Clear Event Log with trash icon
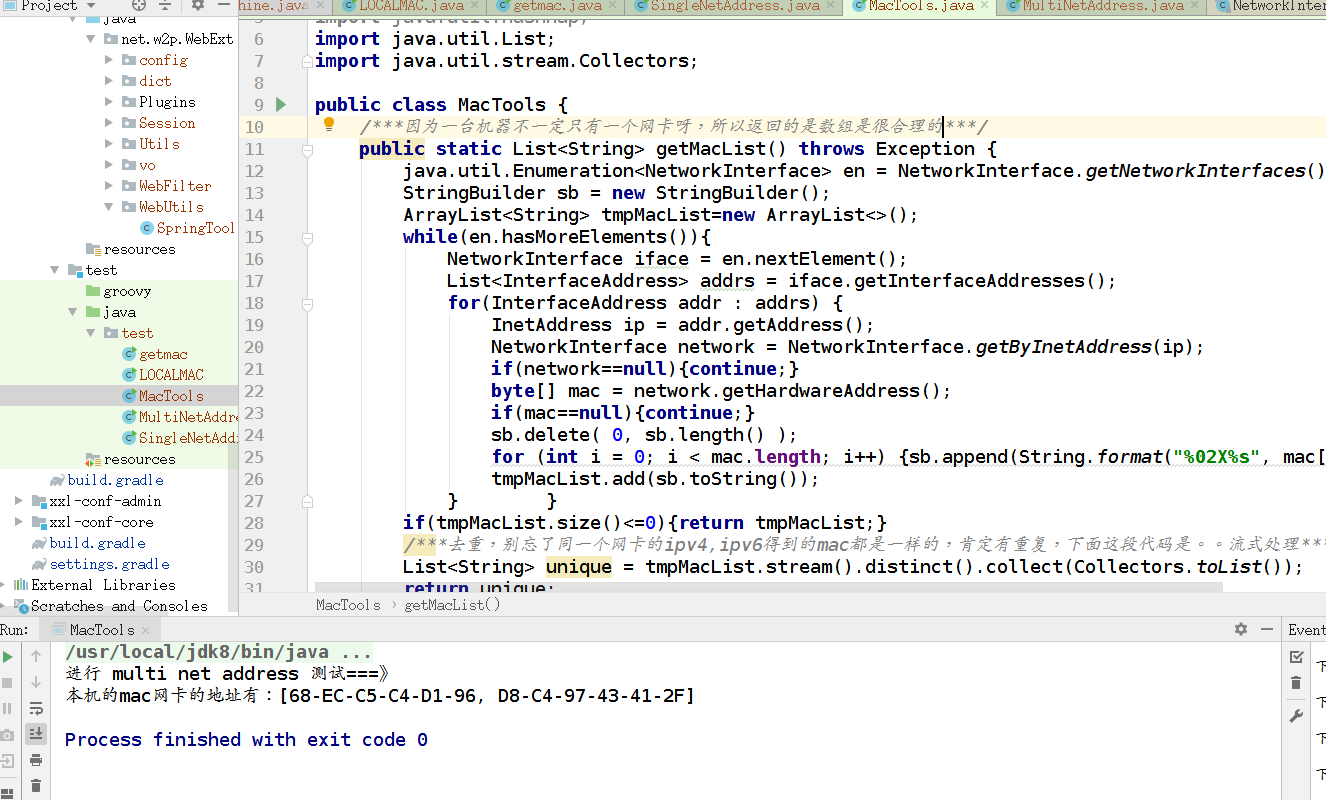1326x800 pixels. pyautogui.click(x=1296, y=683)
